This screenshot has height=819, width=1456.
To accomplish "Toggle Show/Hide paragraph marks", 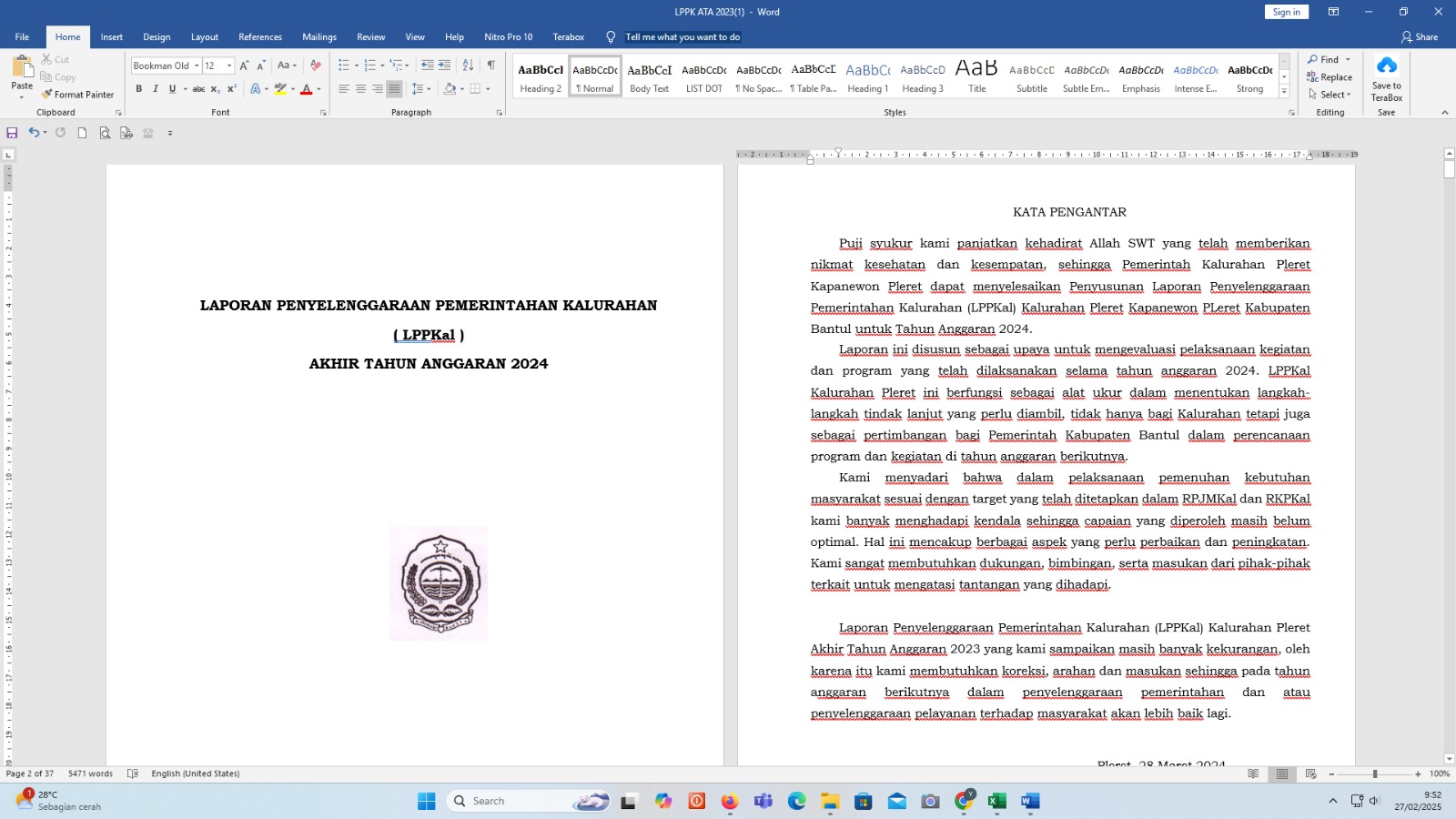I will pos(491,66).
